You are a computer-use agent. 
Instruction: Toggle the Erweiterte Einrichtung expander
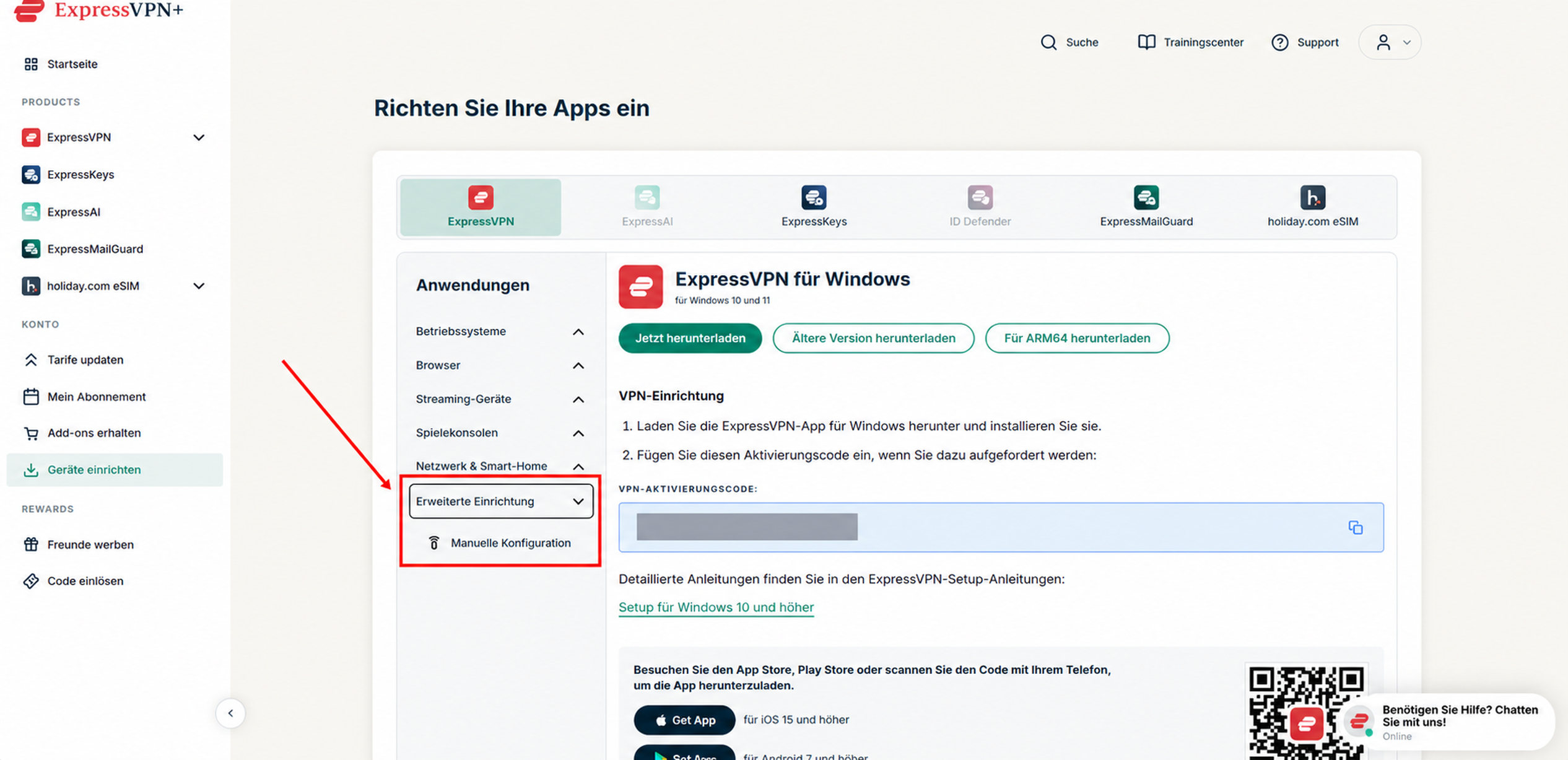[500, 501]
